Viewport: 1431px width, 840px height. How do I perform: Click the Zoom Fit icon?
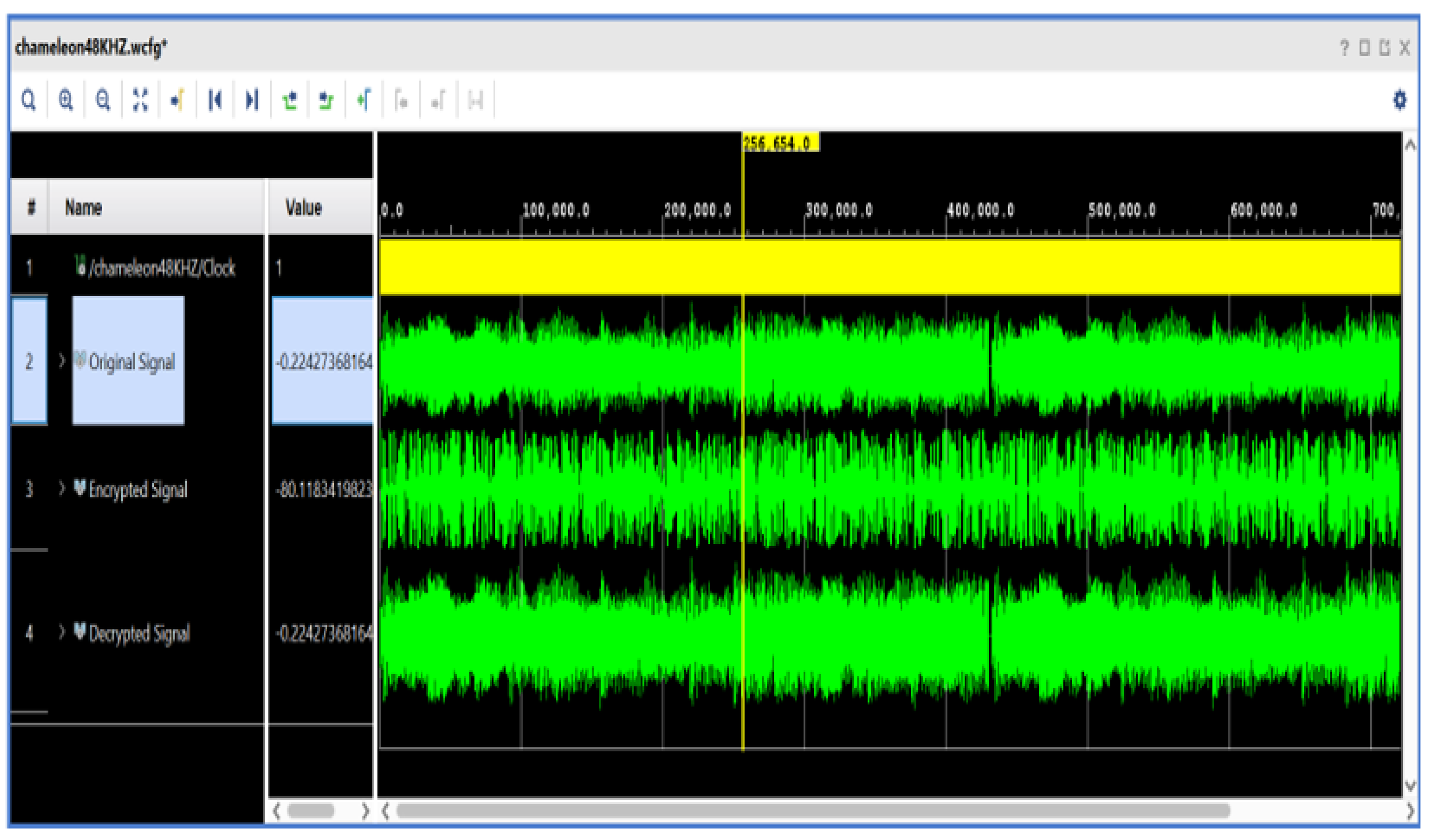pyautogui.click(x=140, y=100)
